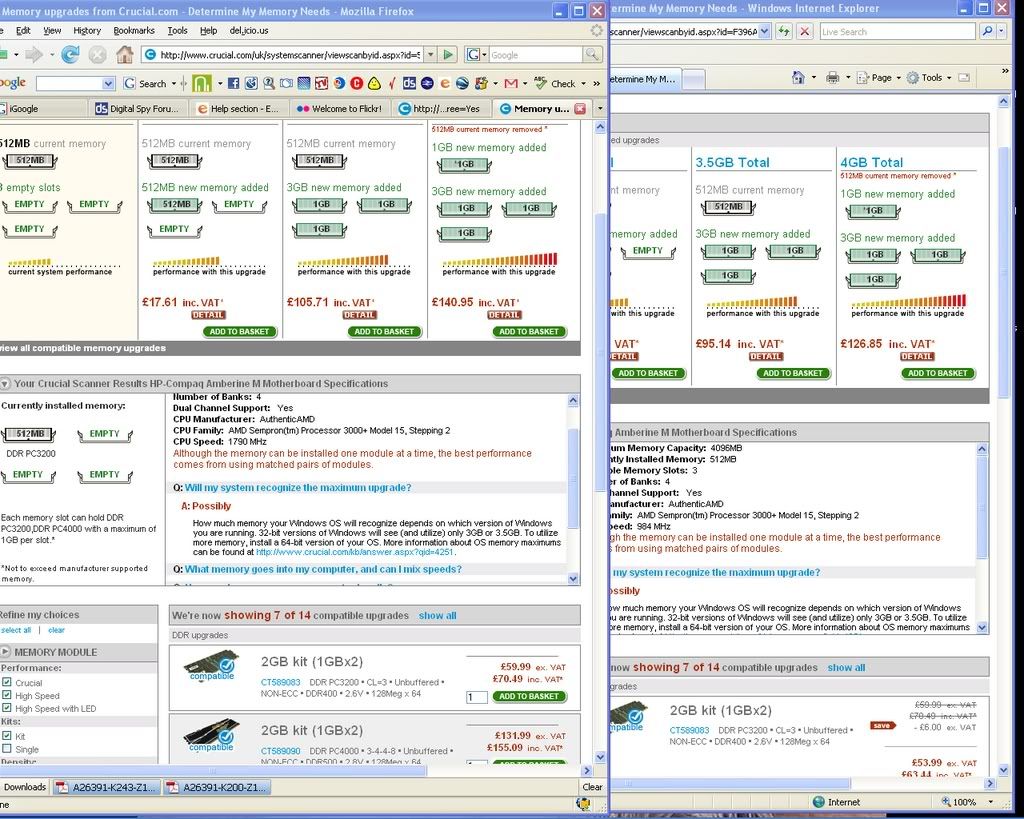Open the Bookmarks menu in Firefox
Image resolution: width=1024 pixels, height=819 pixels.
133,31
